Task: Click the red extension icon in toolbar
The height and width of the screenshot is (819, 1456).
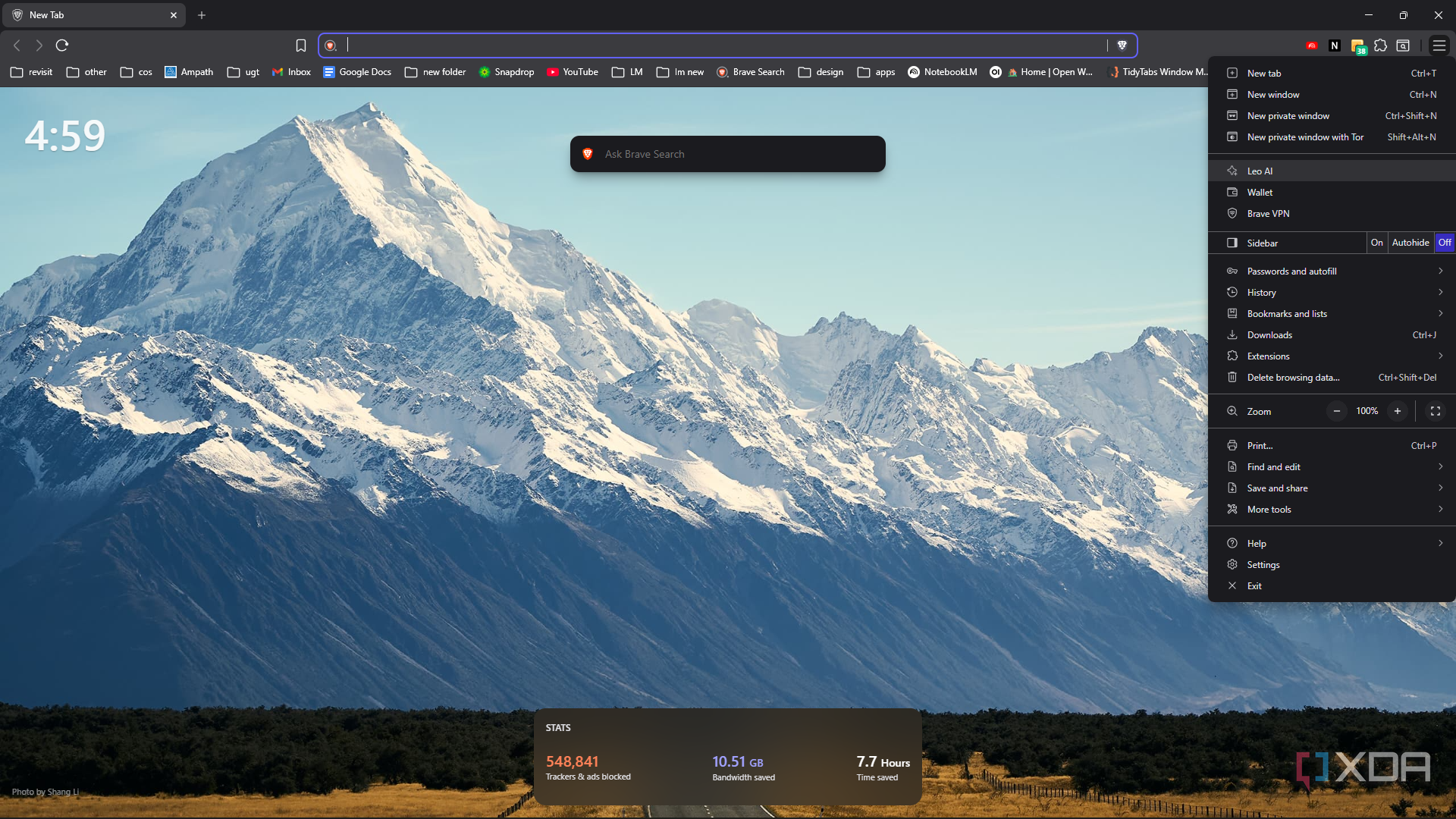Action: (x=1312, y=45)
